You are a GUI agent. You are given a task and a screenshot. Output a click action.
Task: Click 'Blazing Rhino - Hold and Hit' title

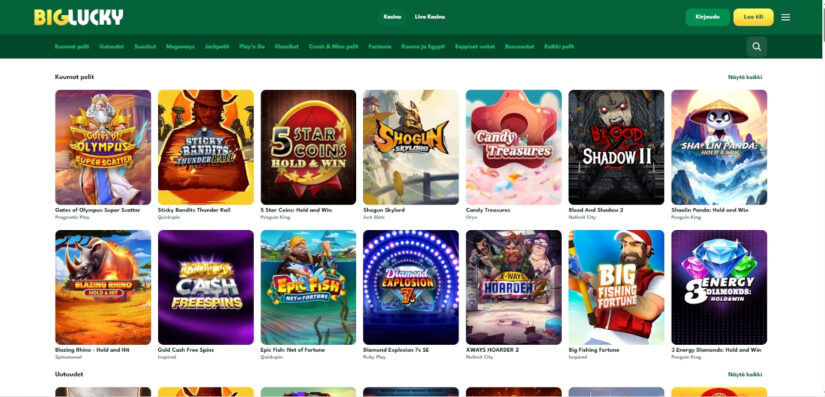92,350
